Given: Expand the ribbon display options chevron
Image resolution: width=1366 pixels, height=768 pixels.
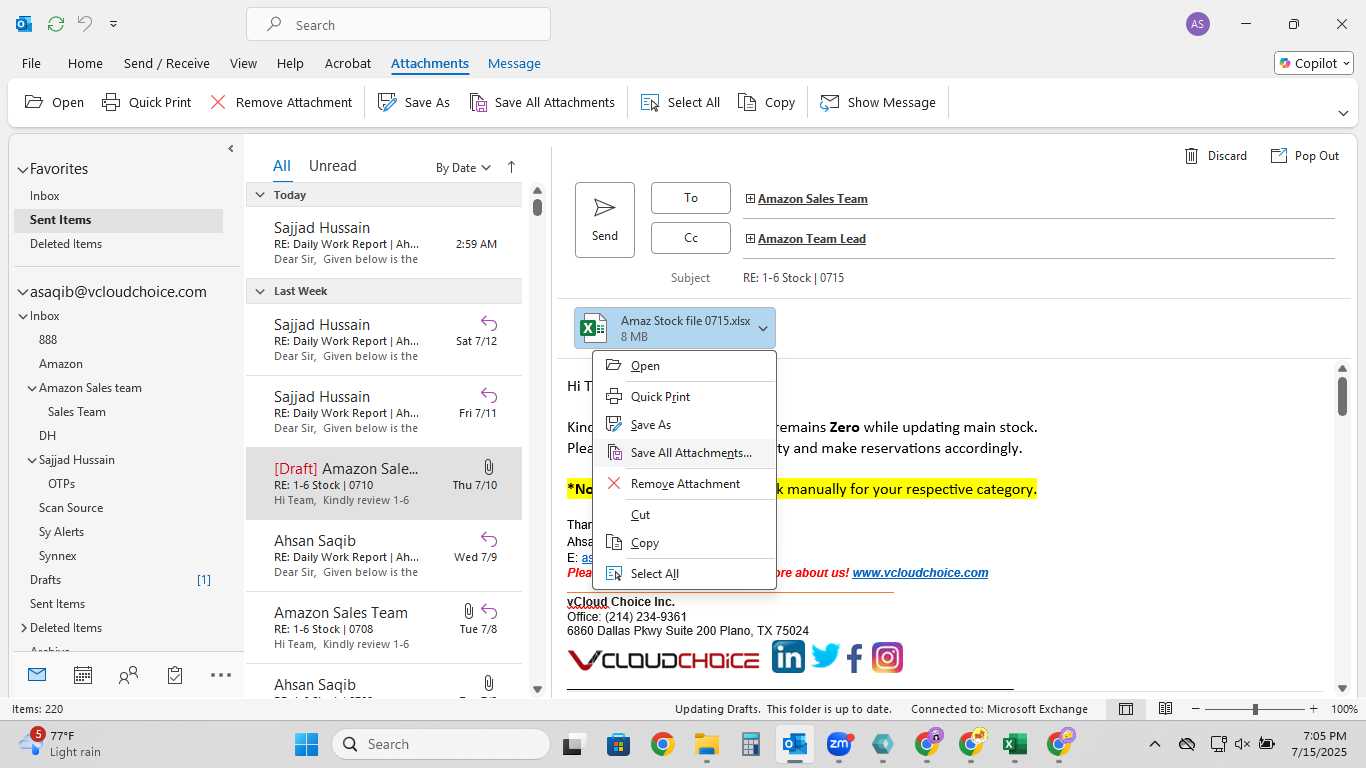Looking at the screenshot, I should [x=1343, y=113].
